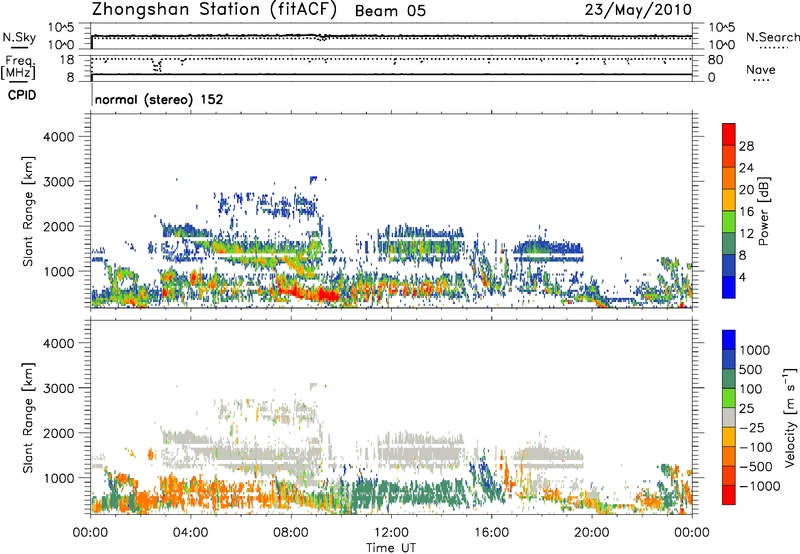
Task: Click the '20:00' time axis label
Action: [592, 533]
